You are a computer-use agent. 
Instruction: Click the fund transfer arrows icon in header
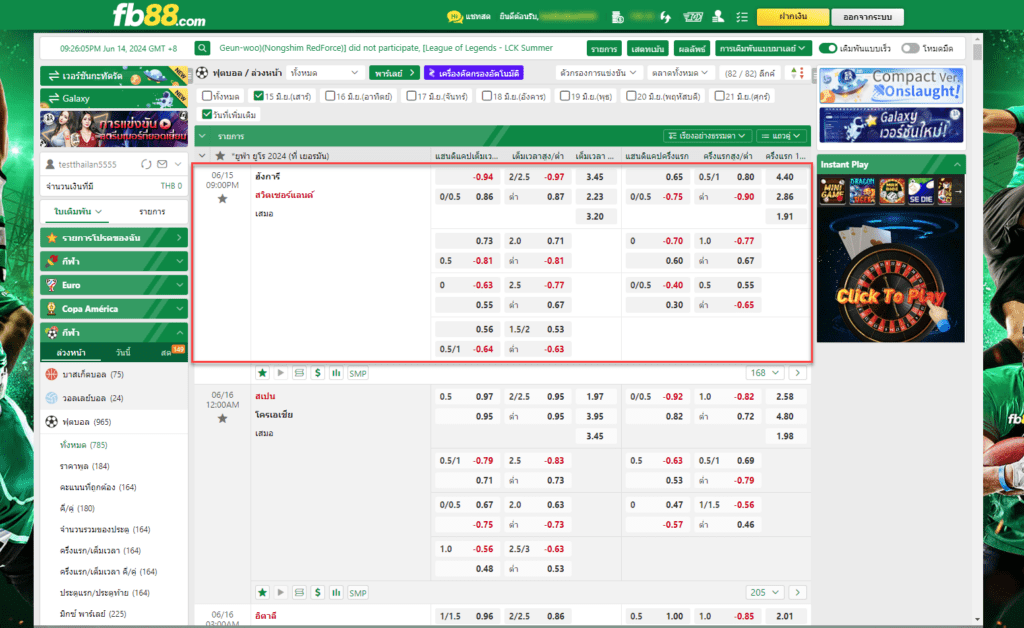click(x=665, y=17)
